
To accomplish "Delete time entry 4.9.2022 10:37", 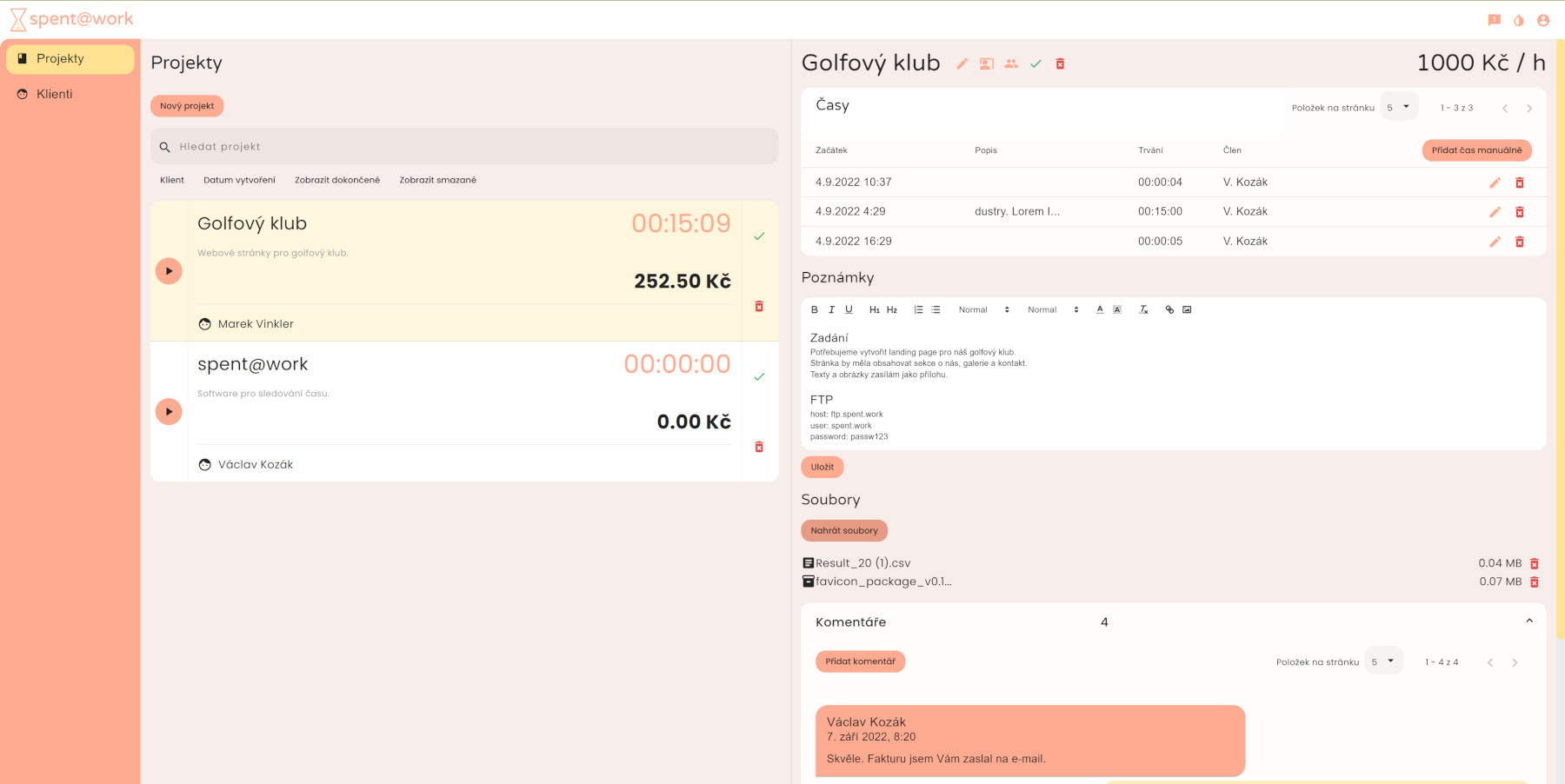I will 1520,183.
